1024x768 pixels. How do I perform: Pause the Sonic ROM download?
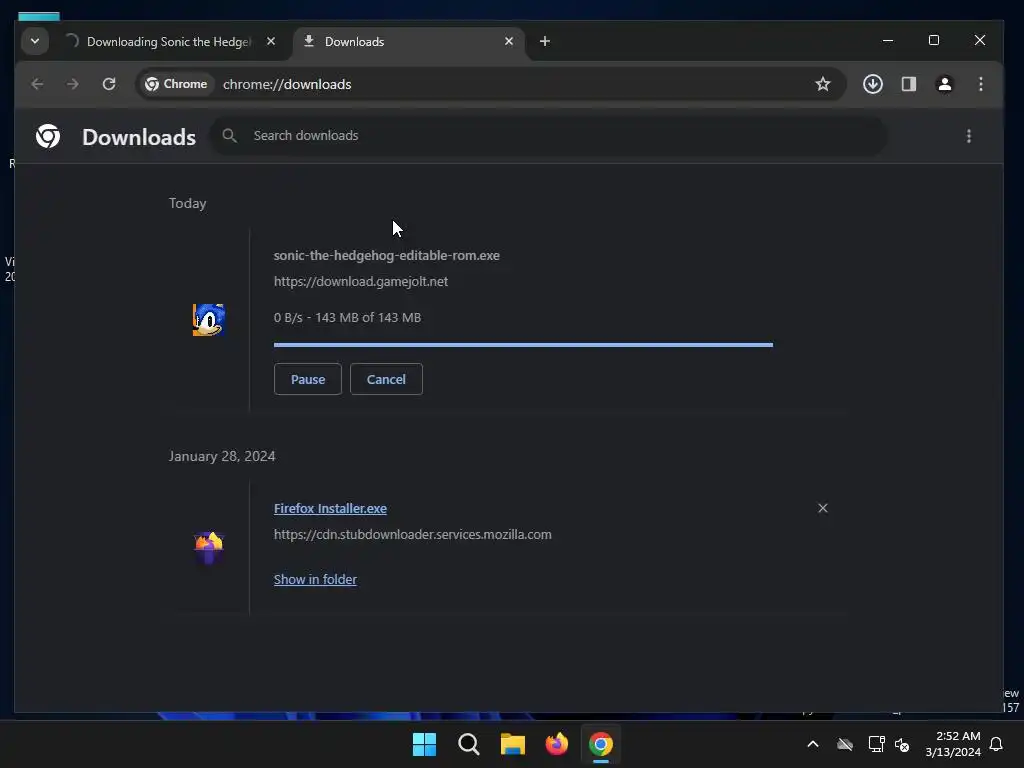coord(308,379)
